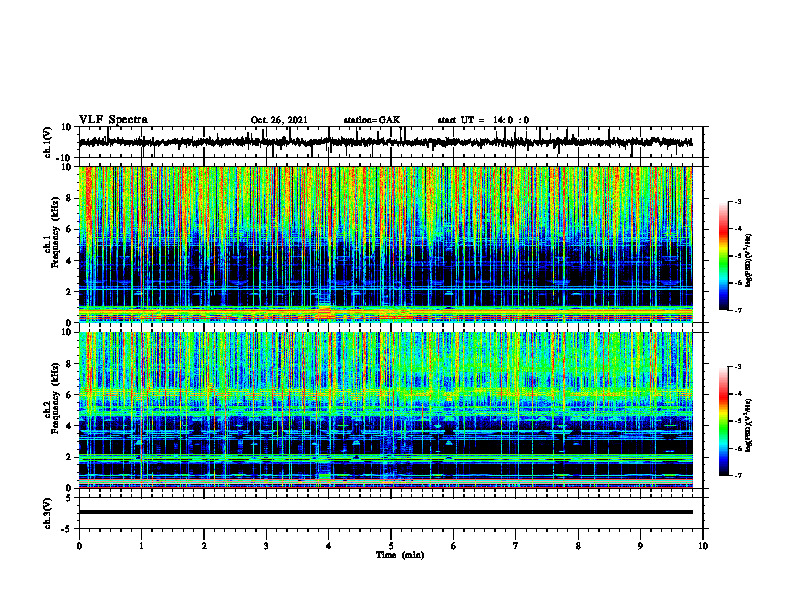The width and height of the screenshot is (792, 612).
Task: Click the log(PSD) label beside ch.2 color bar
Action: tap(749, 425)
